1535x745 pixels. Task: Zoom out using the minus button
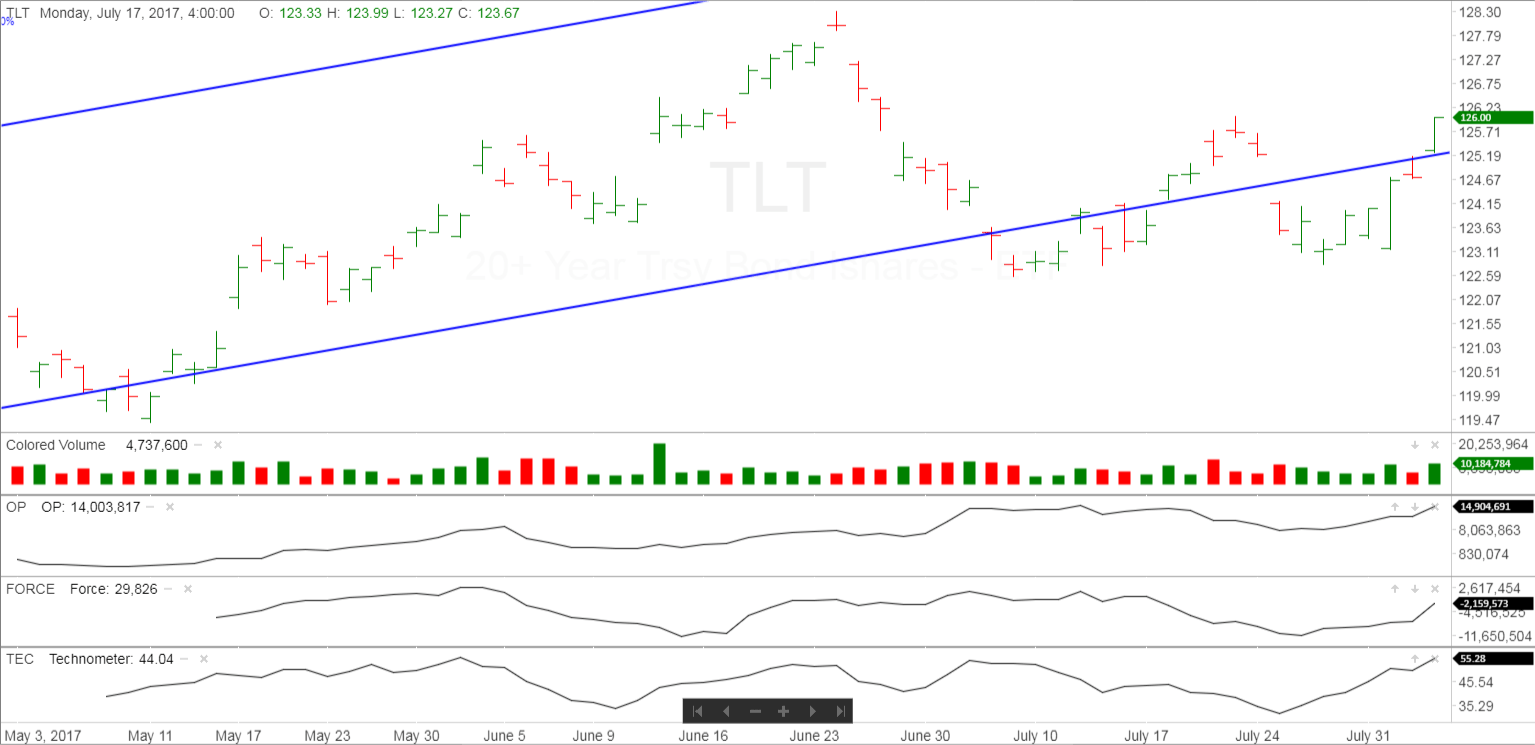pyautogui.click(x=755, y=711)
